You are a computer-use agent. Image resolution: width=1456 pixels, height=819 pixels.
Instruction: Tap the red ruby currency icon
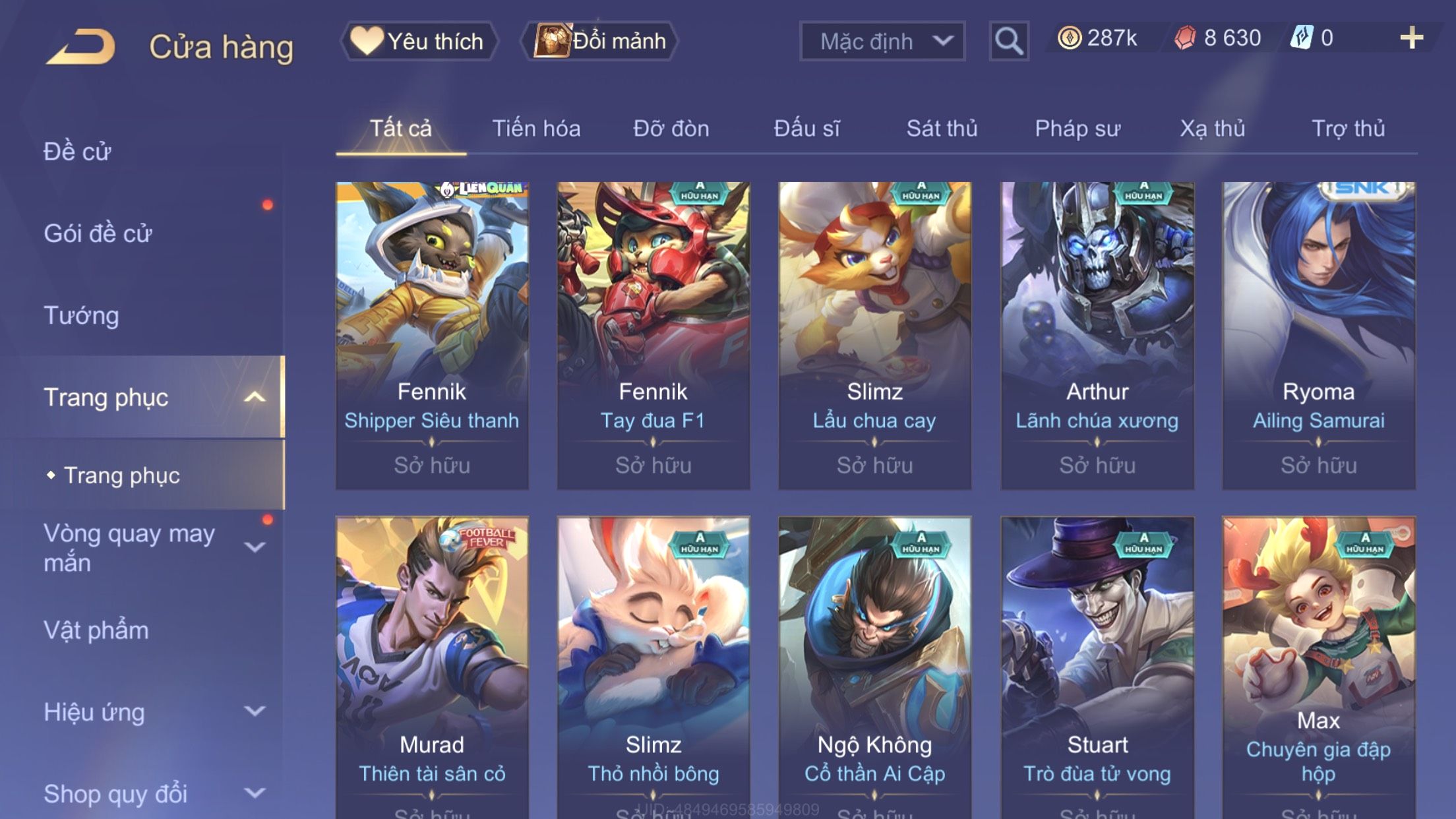pyautogui.click(x=1185, y=38)
